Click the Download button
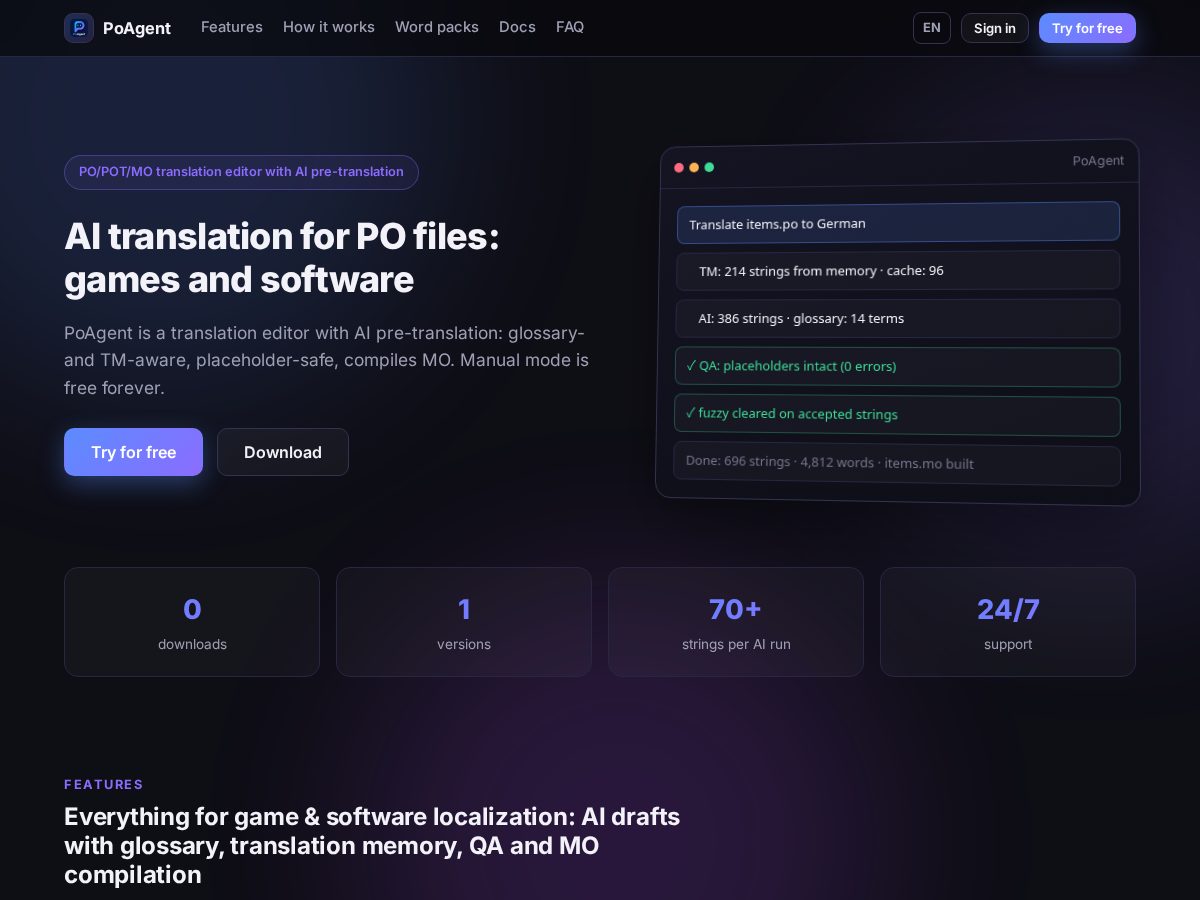Viewport: 1200px width, 900px height. [283, 452]
